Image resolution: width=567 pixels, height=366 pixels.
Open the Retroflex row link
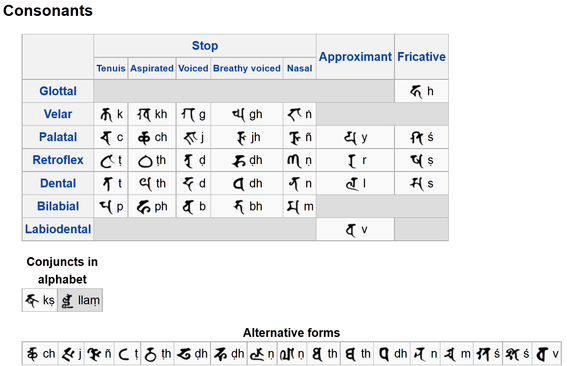[x=58, y=160]
